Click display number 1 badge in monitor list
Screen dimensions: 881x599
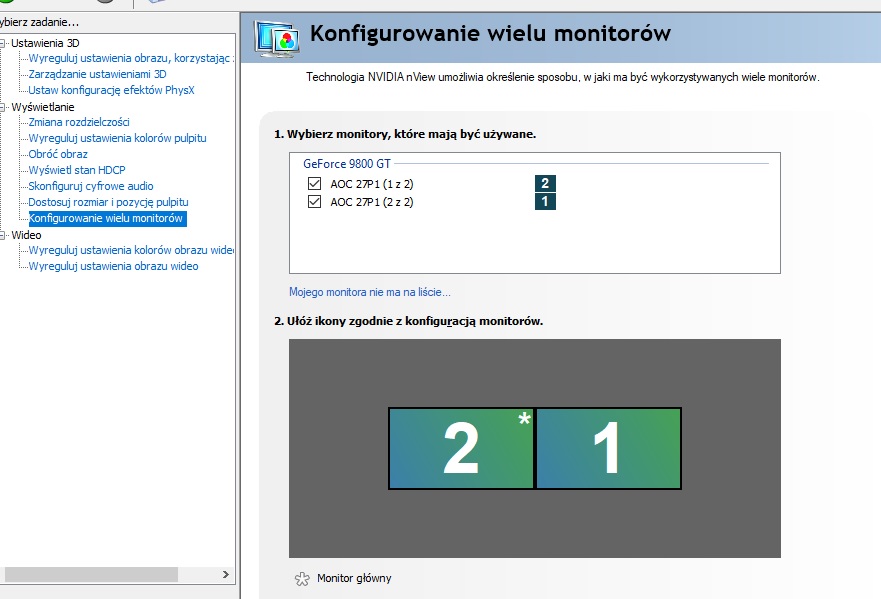coord(545,201)
